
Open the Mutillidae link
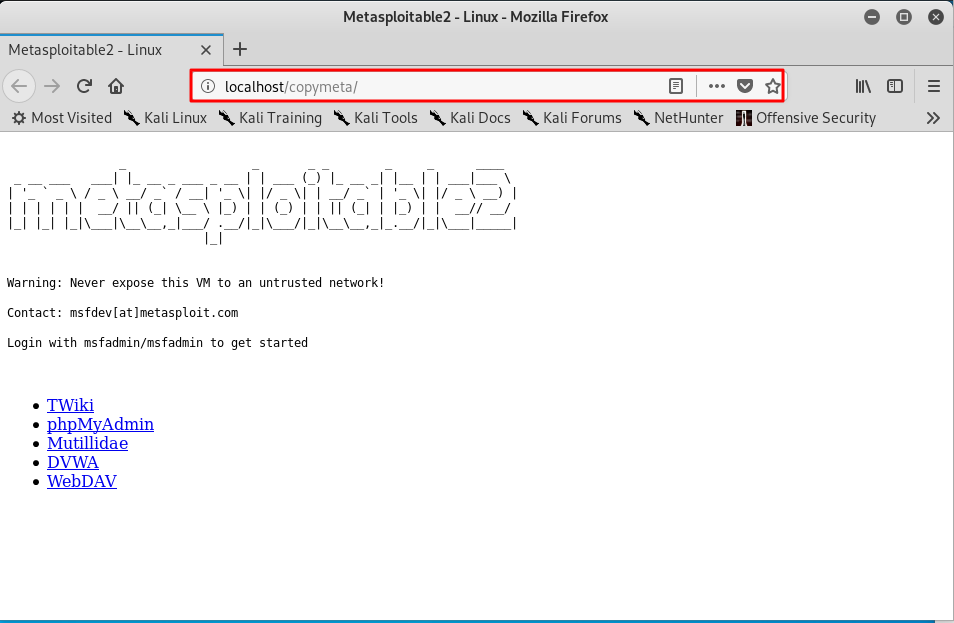click(x=88, y=443)
